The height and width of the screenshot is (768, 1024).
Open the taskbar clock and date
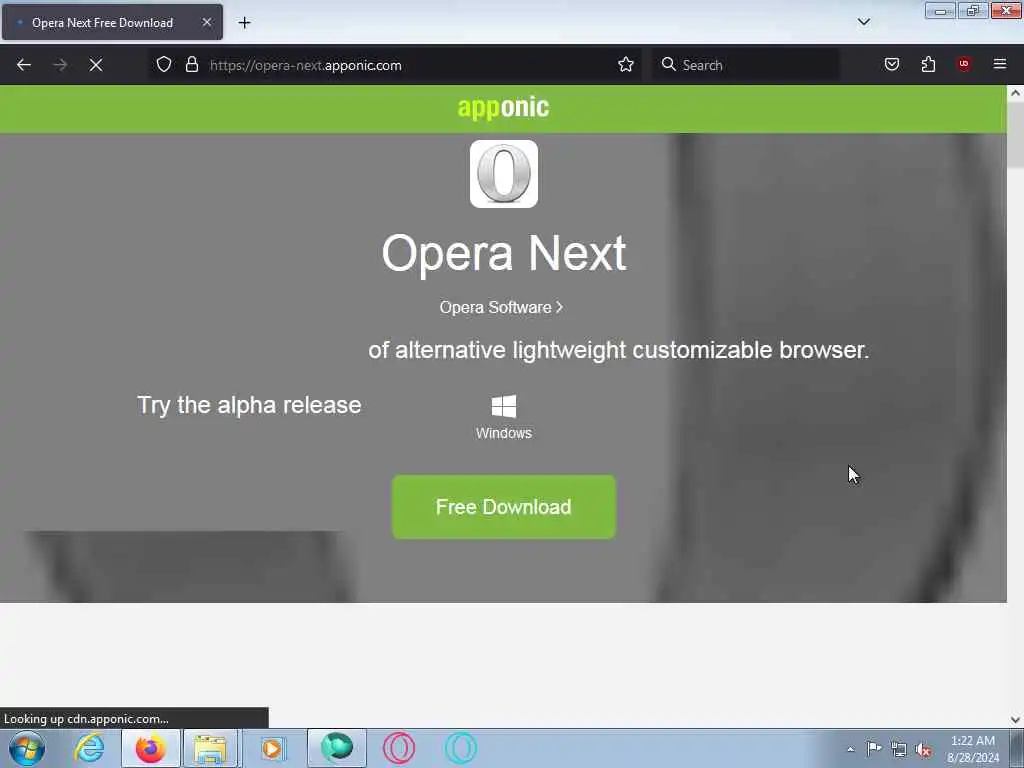point(973,749)
